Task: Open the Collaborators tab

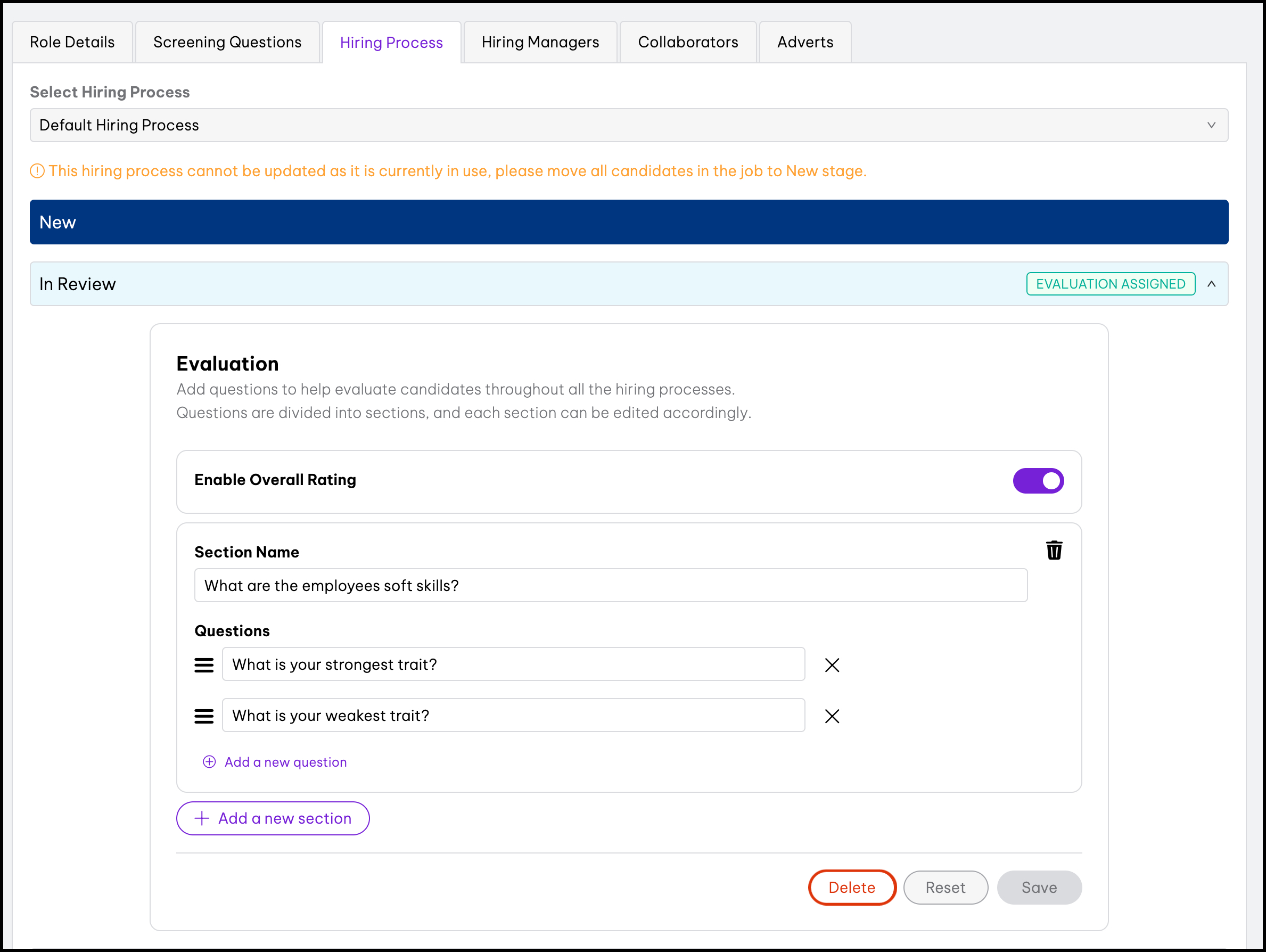Action: point(687,43)
